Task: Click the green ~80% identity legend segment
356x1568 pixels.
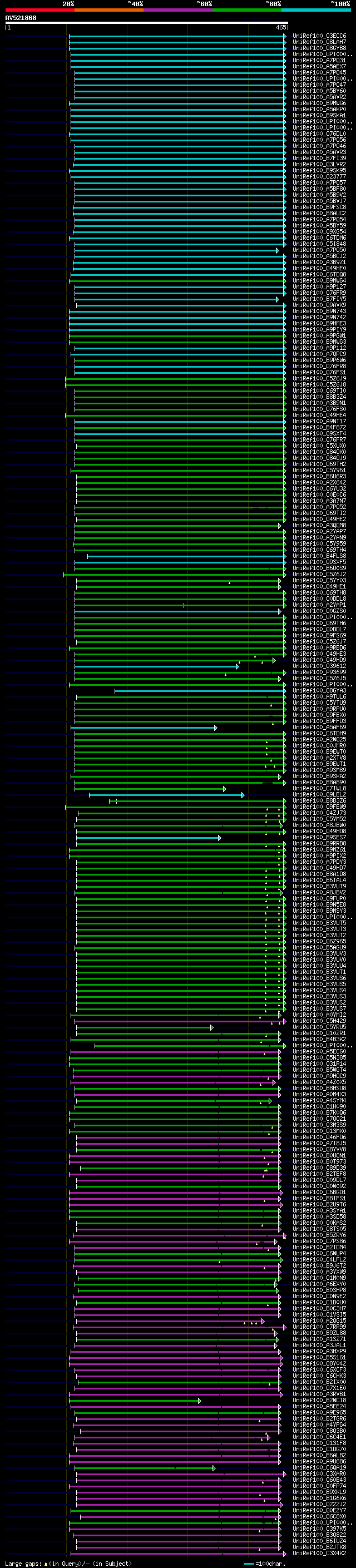Action: tap(247, 10)
